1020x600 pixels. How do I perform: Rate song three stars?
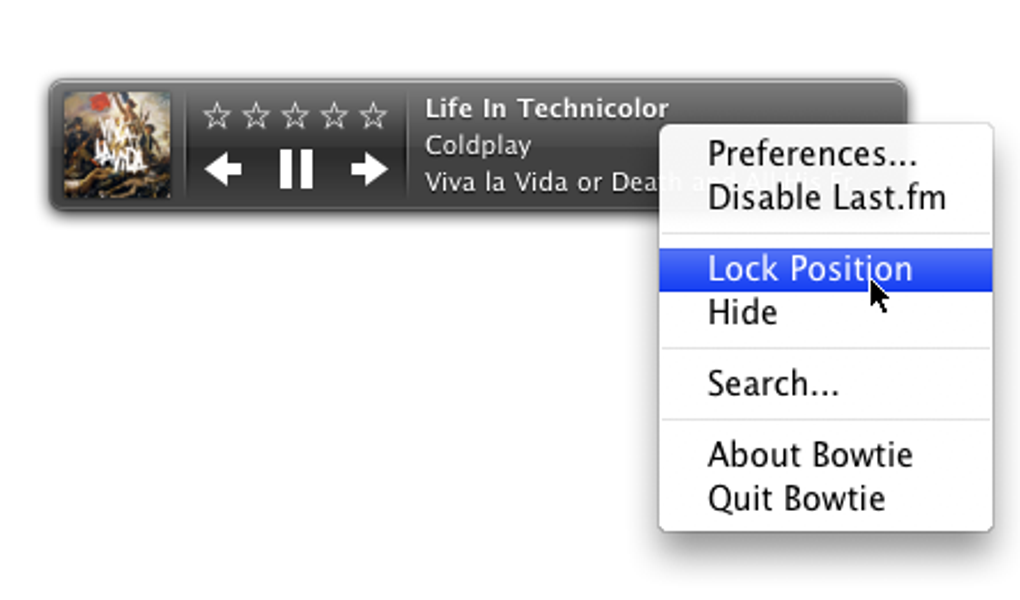tap(295, 116)
